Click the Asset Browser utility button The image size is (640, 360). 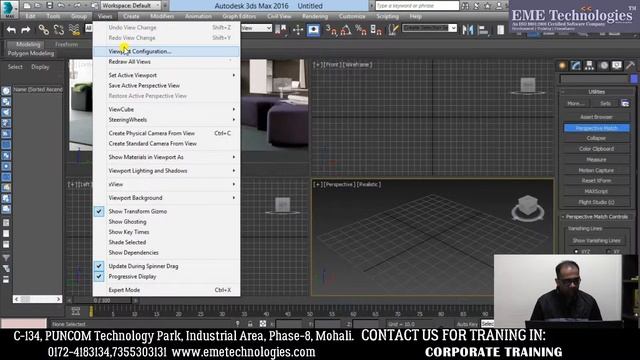pyautogui.click(x=596, y=117)
